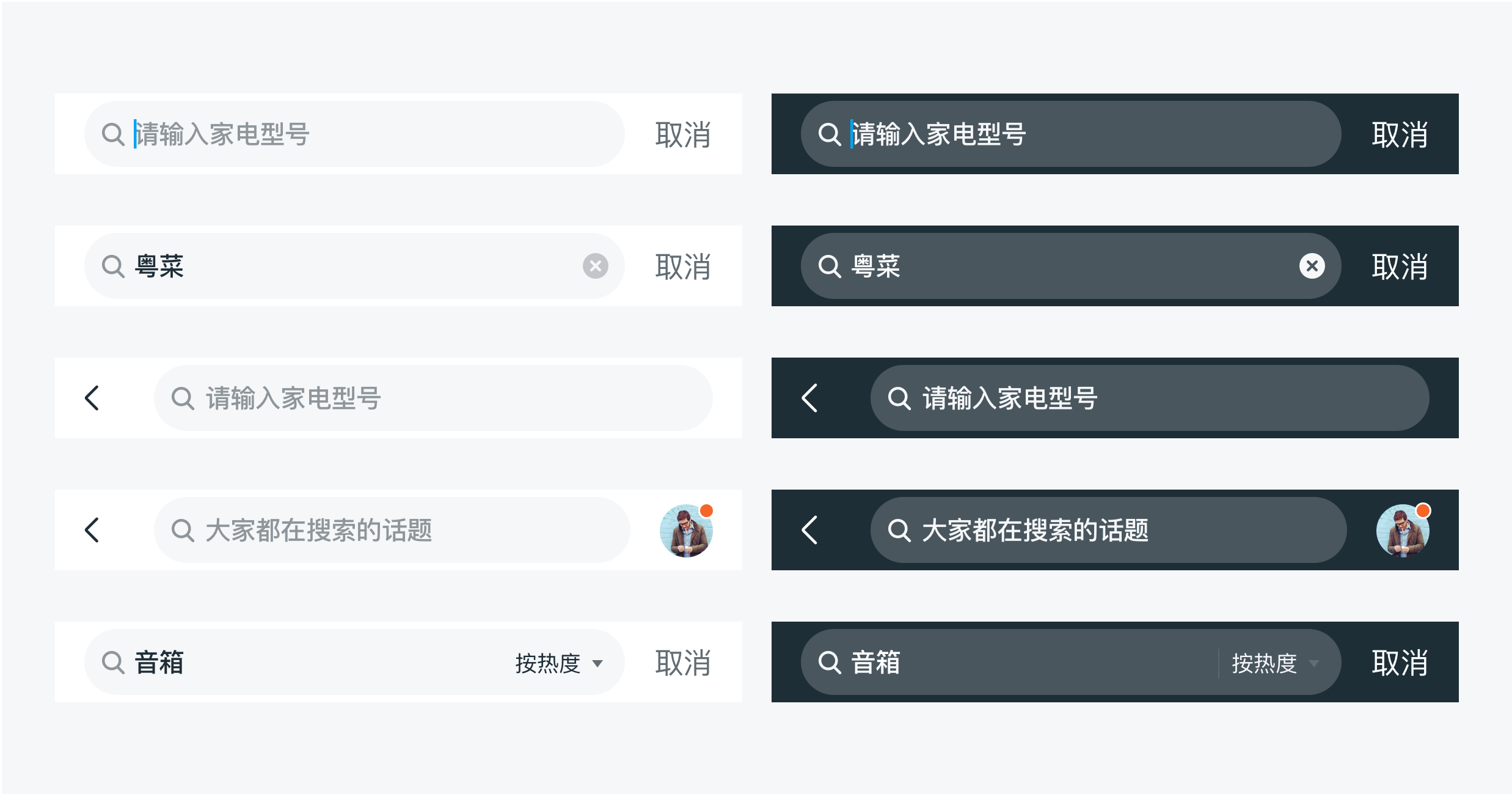Viewport: 1512px width, 794px height.
Task: Click back chevron beside dark 大家都在搜索的话题 field
Action: pos(809,530)
